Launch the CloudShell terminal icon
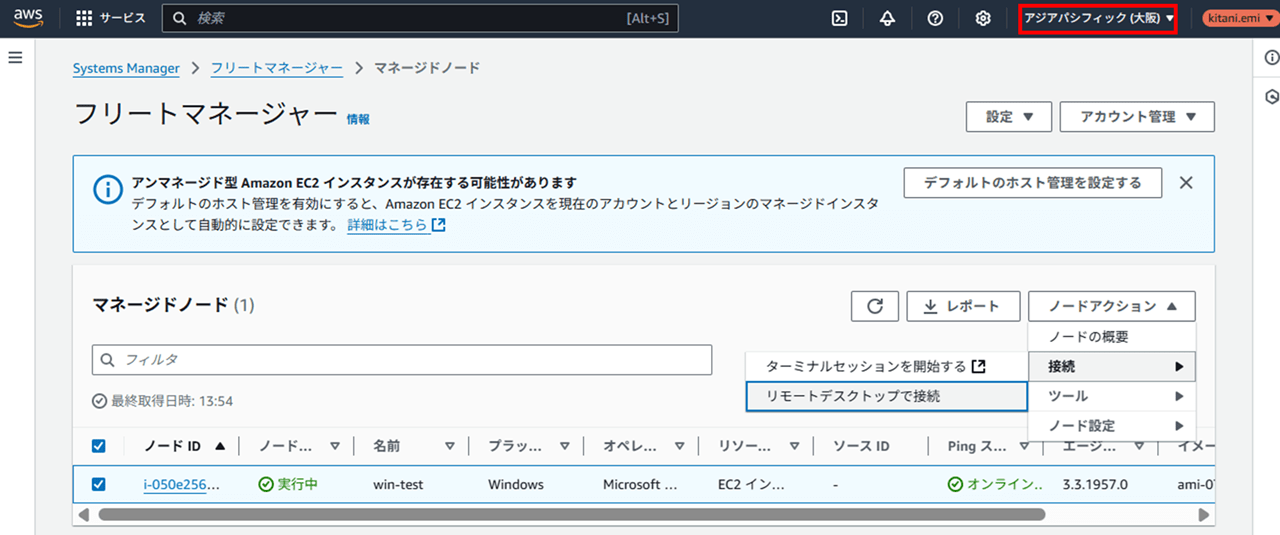The height and width of the screenshot is (535, 1280). [x=841, y=18]
